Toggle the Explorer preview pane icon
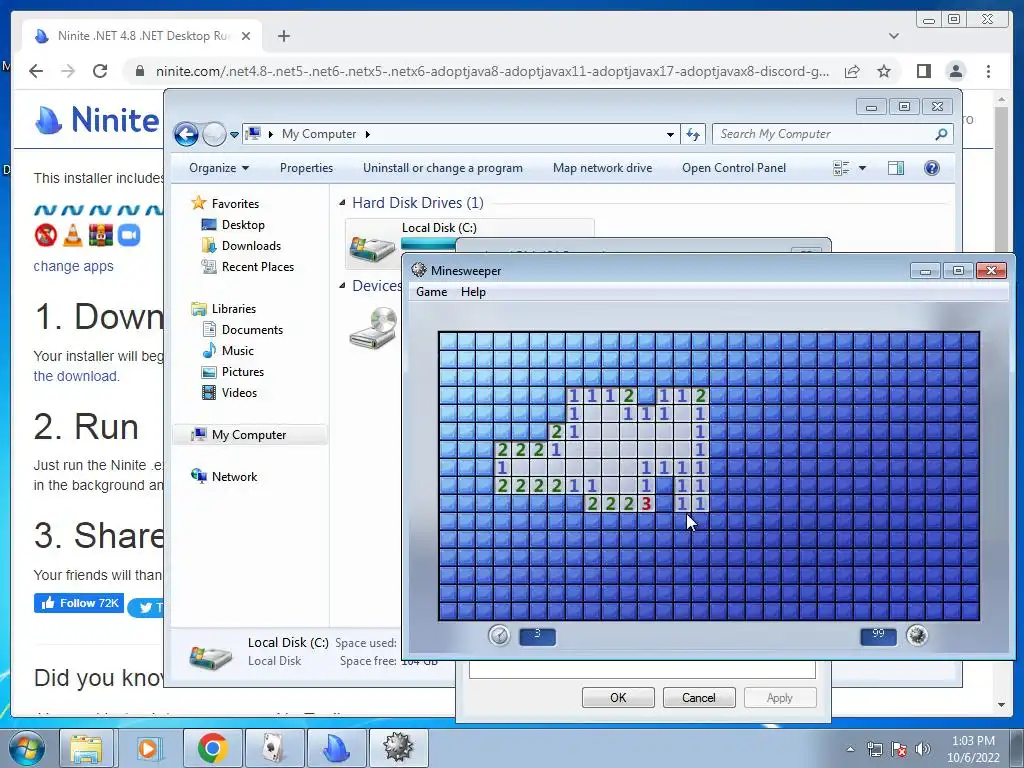Viewport: 1024px width, 768px height. 896,168
